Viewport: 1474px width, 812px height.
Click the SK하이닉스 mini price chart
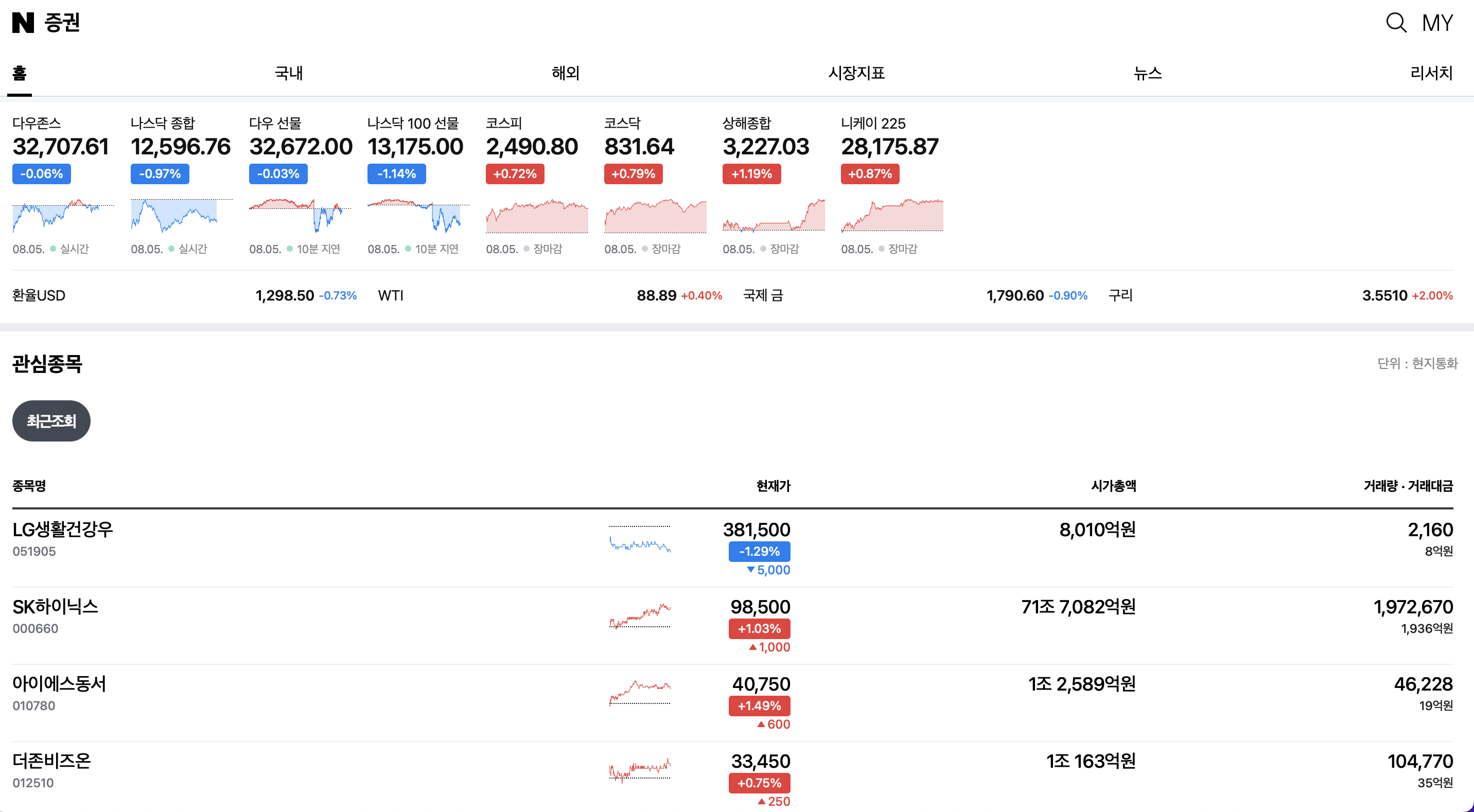coord(640,616)
